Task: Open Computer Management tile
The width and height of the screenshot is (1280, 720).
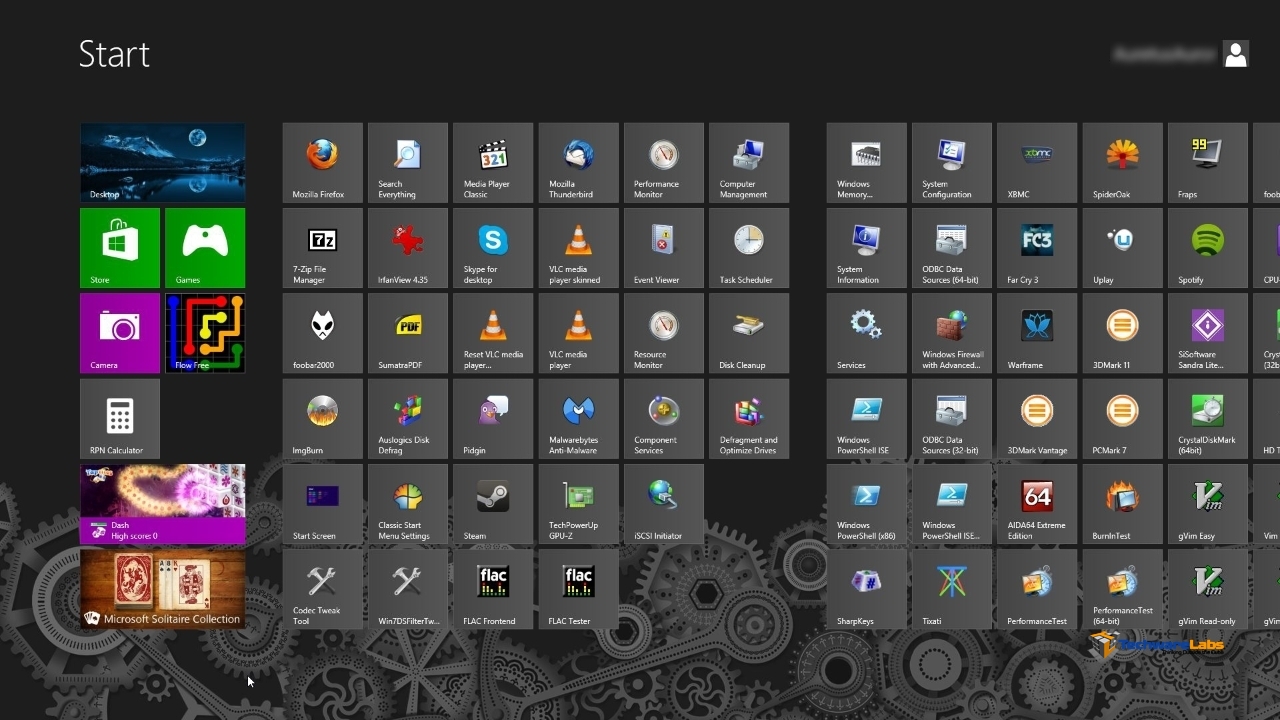Action: 749,163
